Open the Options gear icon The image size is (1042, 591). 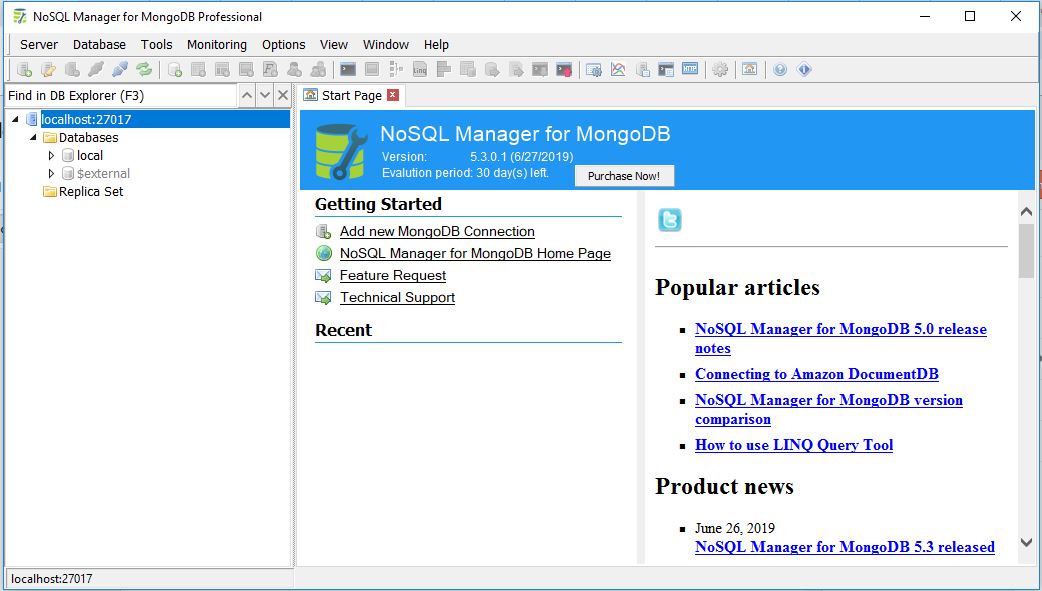click(x=719, y=69)
